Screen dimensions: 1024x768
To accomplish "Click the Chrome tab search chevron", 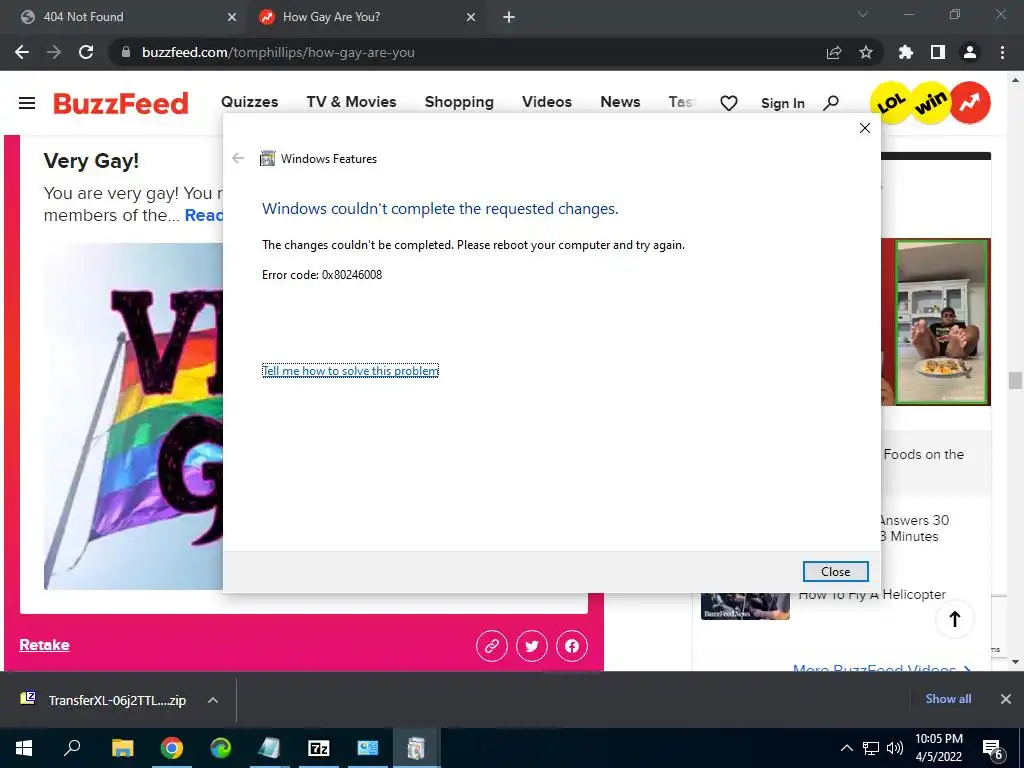I will coord(863,14).
